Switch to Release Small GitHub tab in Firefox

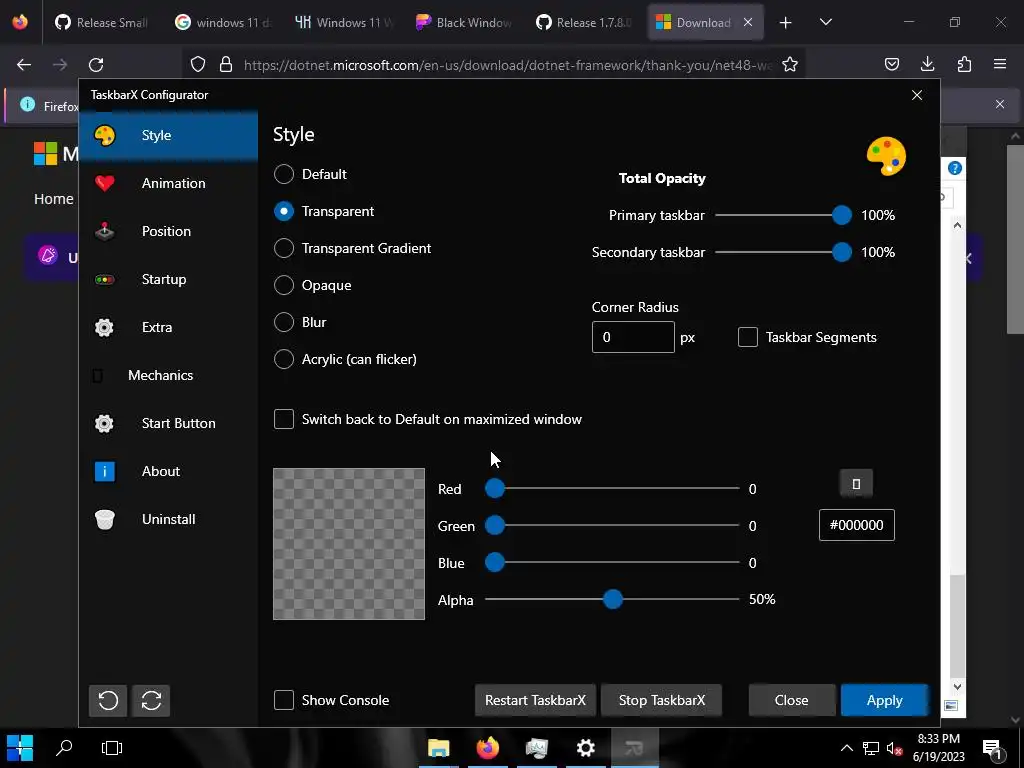pyautogui.click(x=102, y=22)
